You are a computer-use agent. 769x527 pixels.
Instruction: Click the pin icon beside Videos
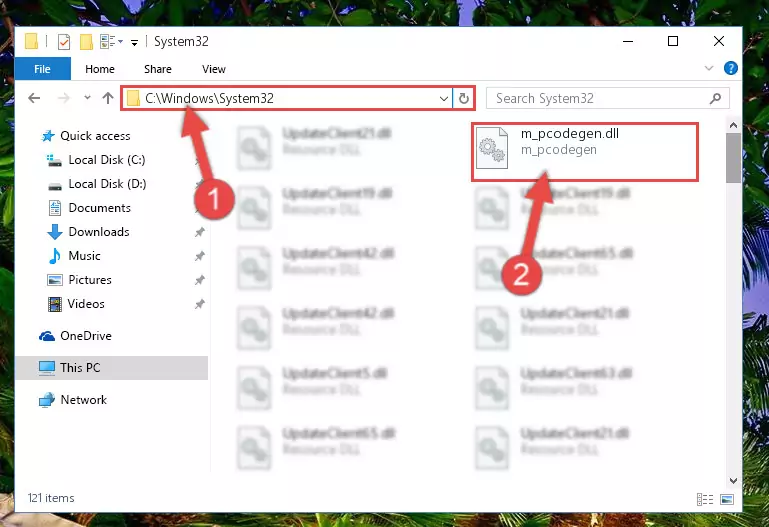tap(200, 304)
